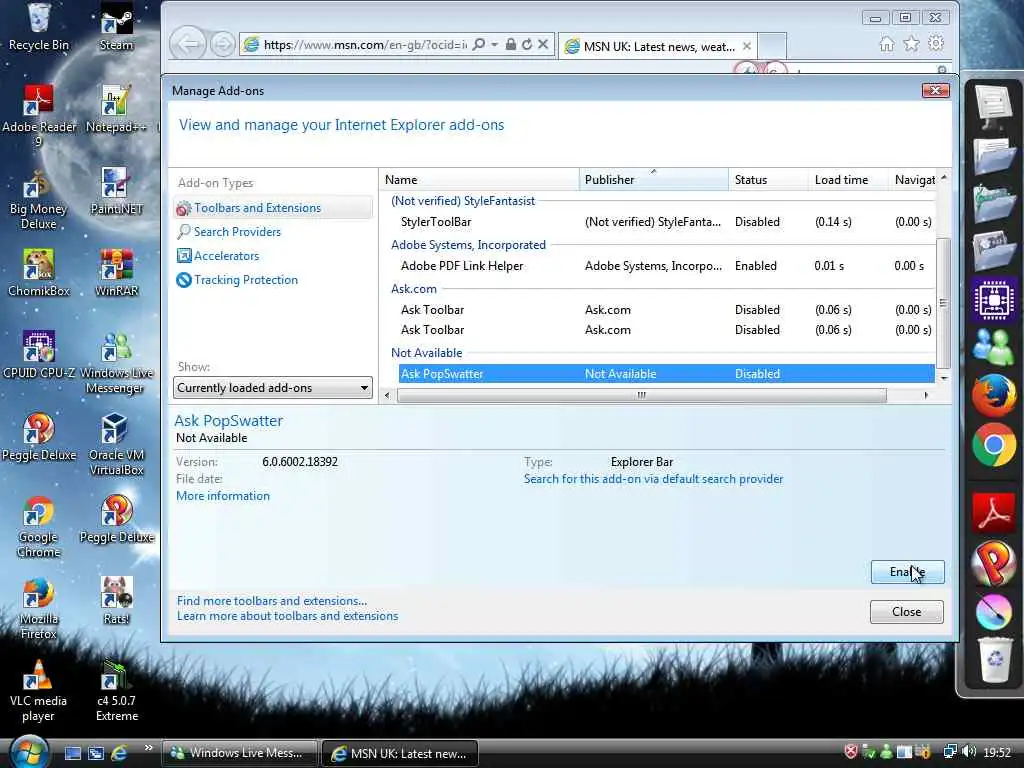Open Recycle Bin on the desktop

[39, 26]
